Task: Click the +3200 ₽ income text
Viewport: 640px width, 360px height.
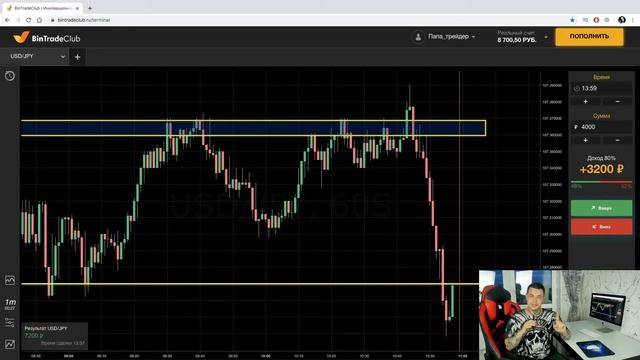Action: click(x=601, y=169)
